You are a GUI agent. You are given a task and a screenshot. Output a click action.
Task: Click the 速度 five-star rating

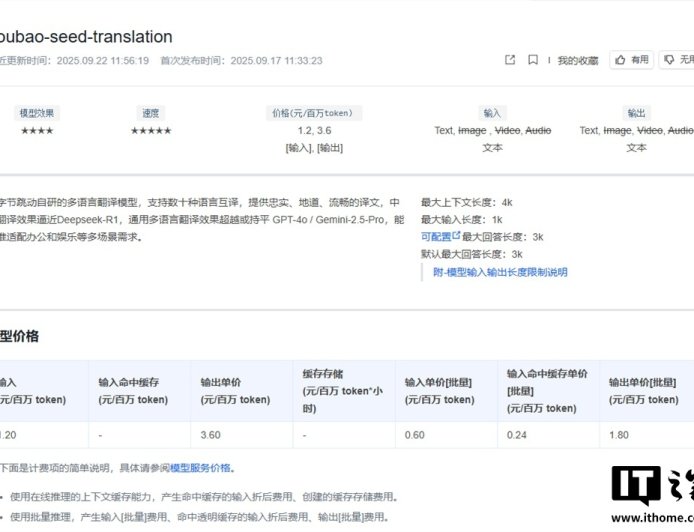tap(150, 131)
